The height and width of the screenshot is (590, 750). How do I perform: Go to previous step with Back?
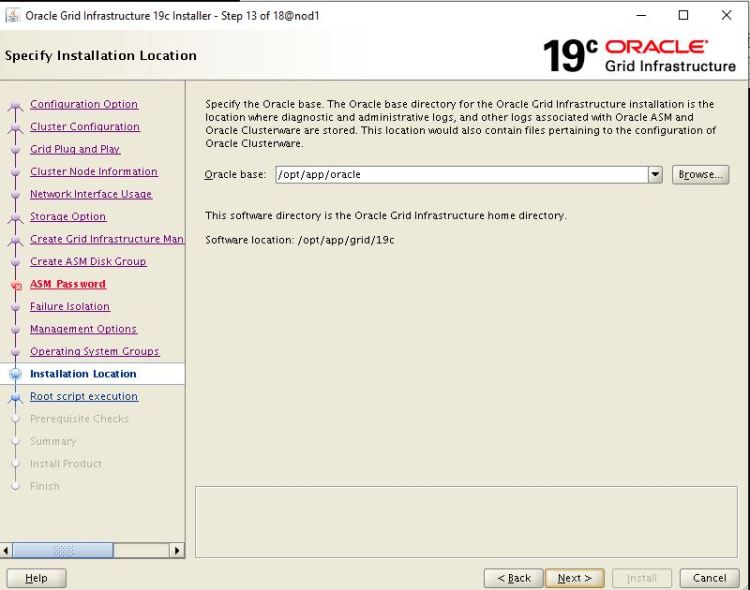(513, 578)
